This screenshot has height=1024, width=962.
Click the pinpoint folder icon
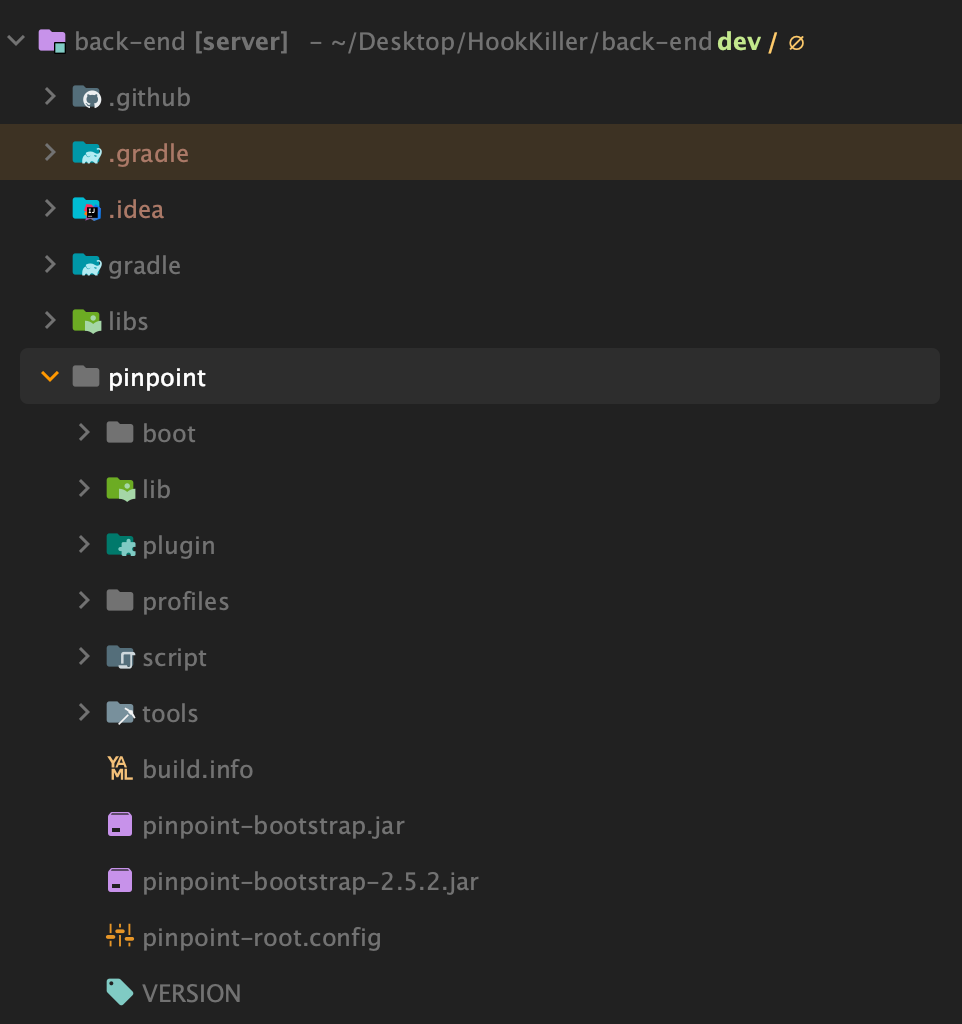tap(86, 377)
